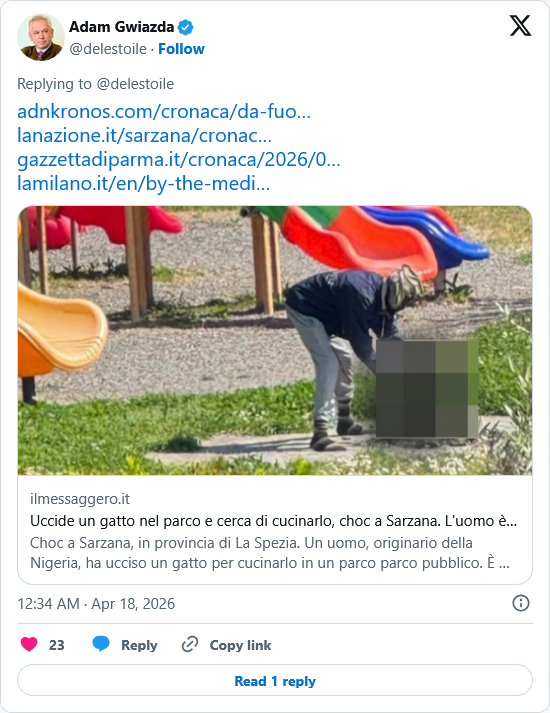Open the tweet info circle icon

coord(521,603)
